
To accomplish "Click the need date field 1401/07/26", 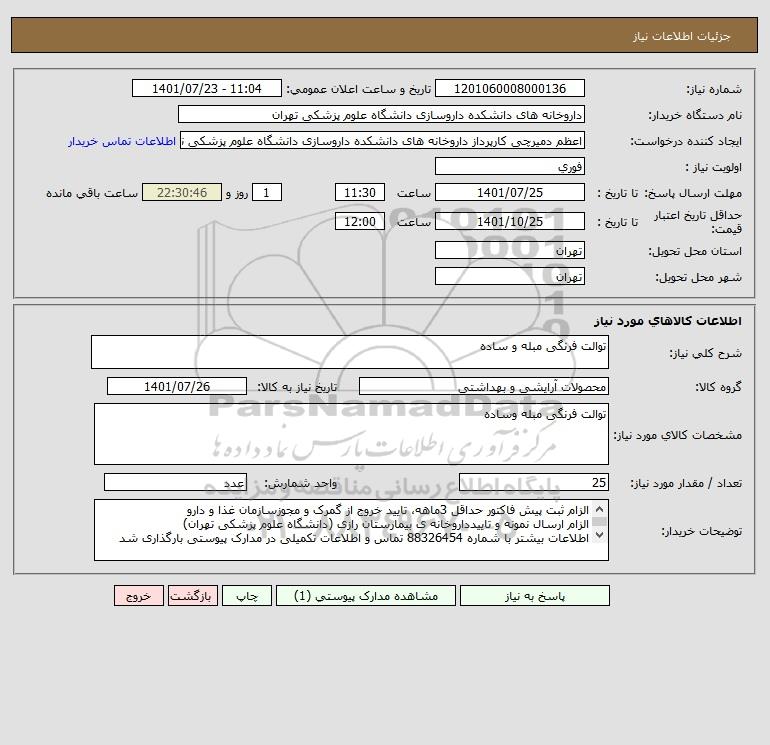I will (177, 386).
